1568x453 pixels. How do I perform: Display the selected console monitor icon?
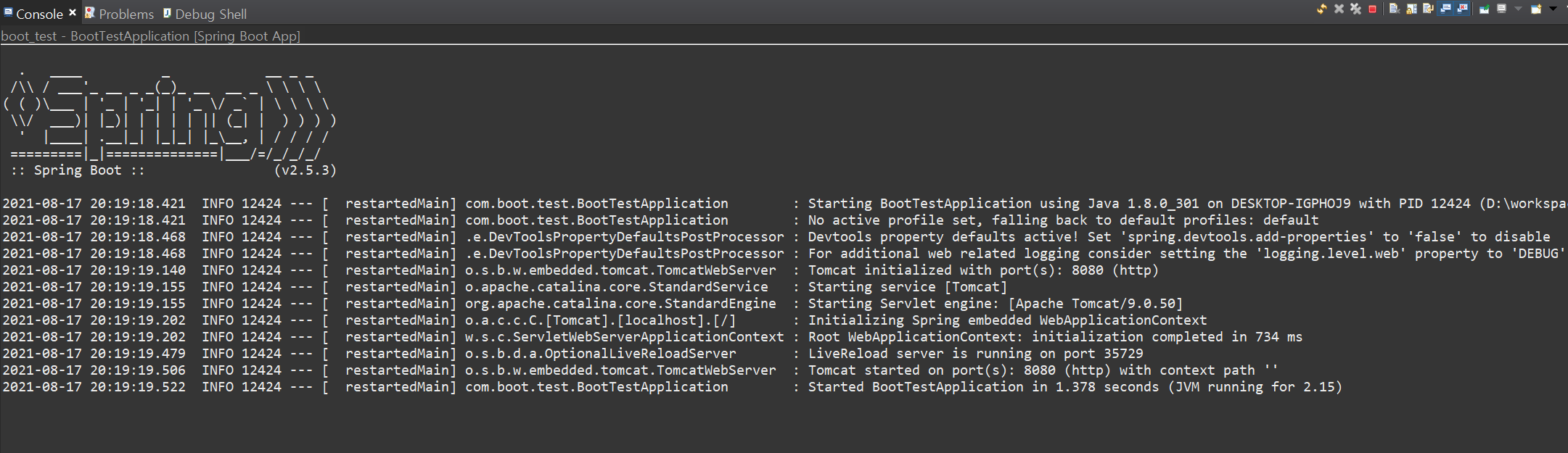pos(1501,9)
